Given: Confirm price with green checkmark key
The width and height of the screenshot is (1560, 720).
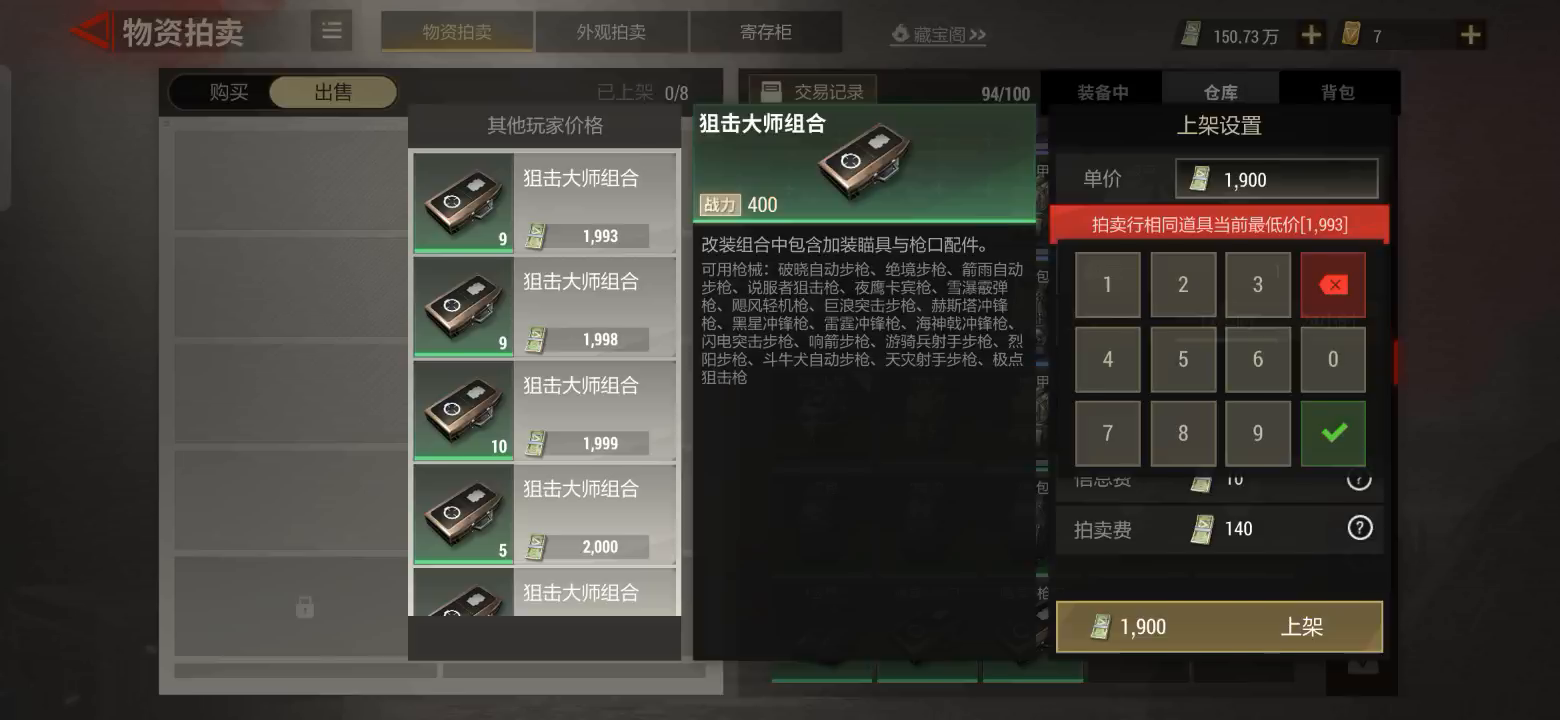Looking at the screenshot, I should (1333, 433).
